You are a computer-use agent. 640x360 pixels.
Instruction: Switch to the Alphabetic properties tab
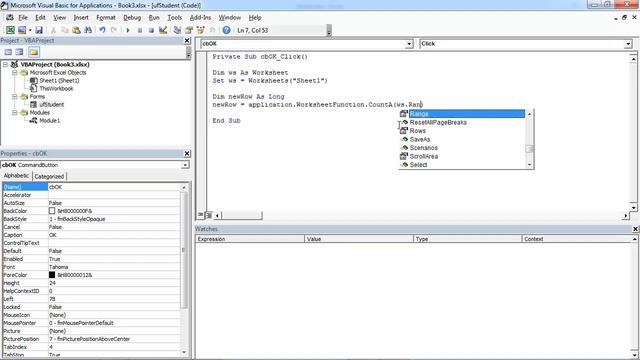[x=16, y=176]
